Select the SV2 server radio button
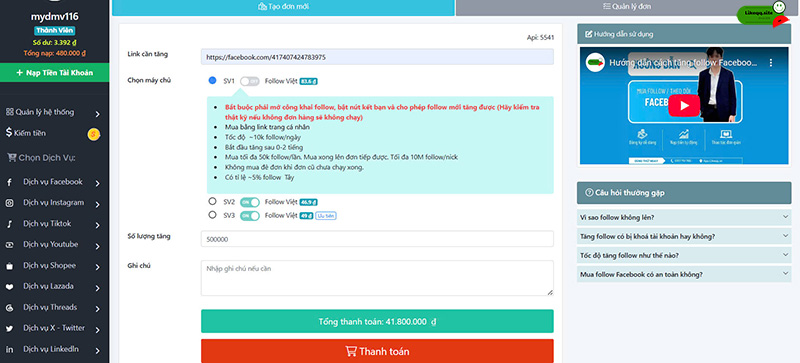 pos(212,202)
